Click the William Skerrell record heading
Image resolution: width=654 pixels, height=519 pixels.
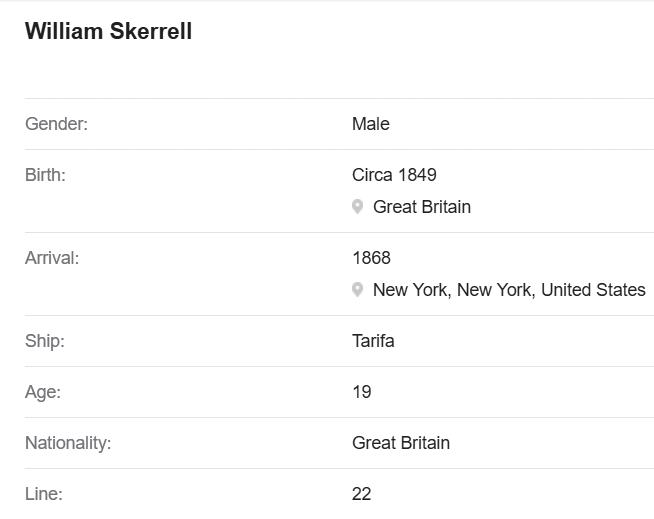(x=108, y=31)
